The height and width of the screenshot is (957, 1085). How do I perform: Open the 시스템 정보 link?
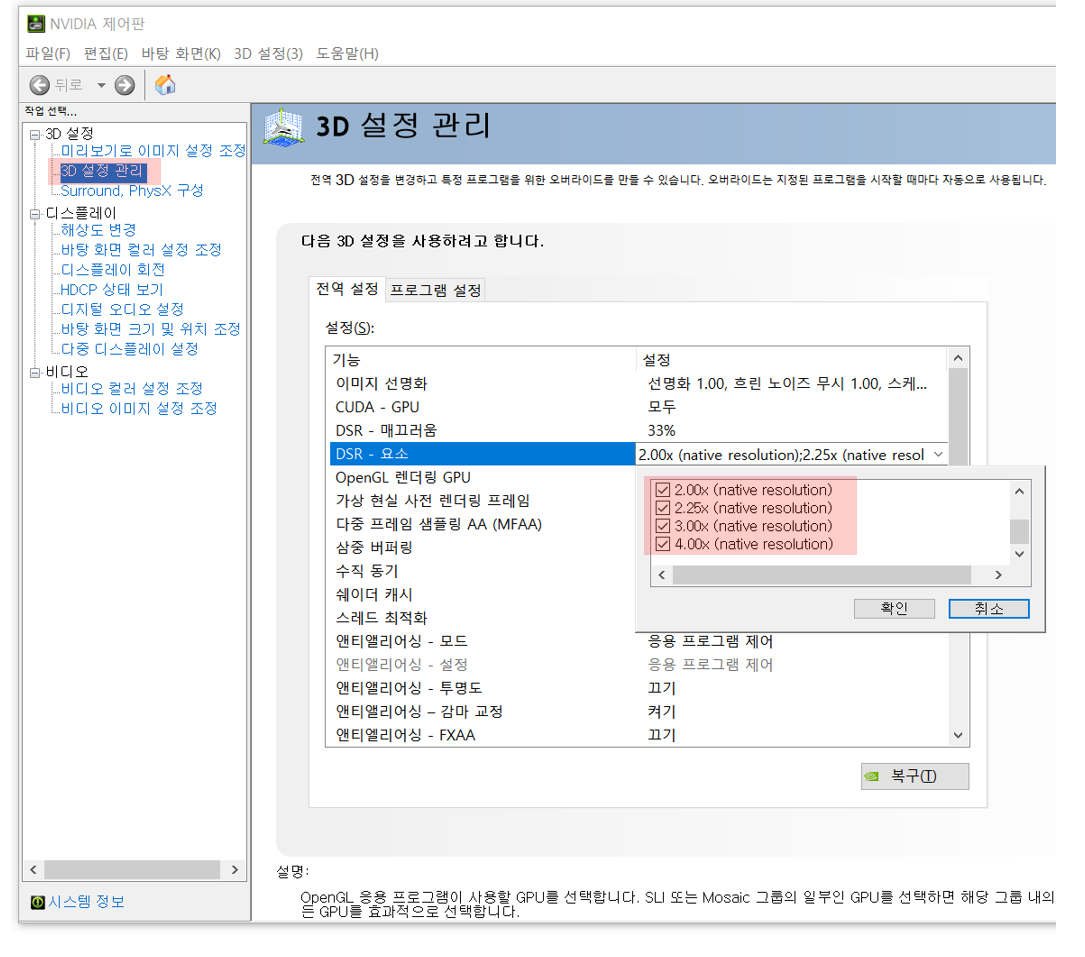pyautogui.click(x=86, y=902)
